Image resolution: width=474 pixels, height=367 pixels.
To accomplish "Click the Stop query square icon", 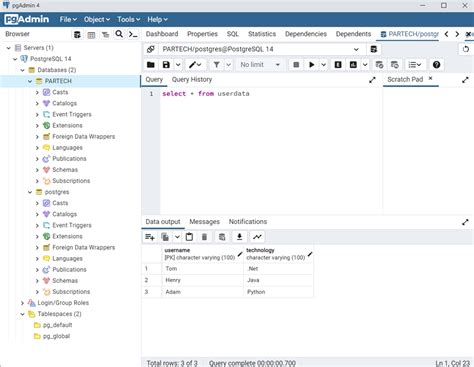I will click(296, 65).
